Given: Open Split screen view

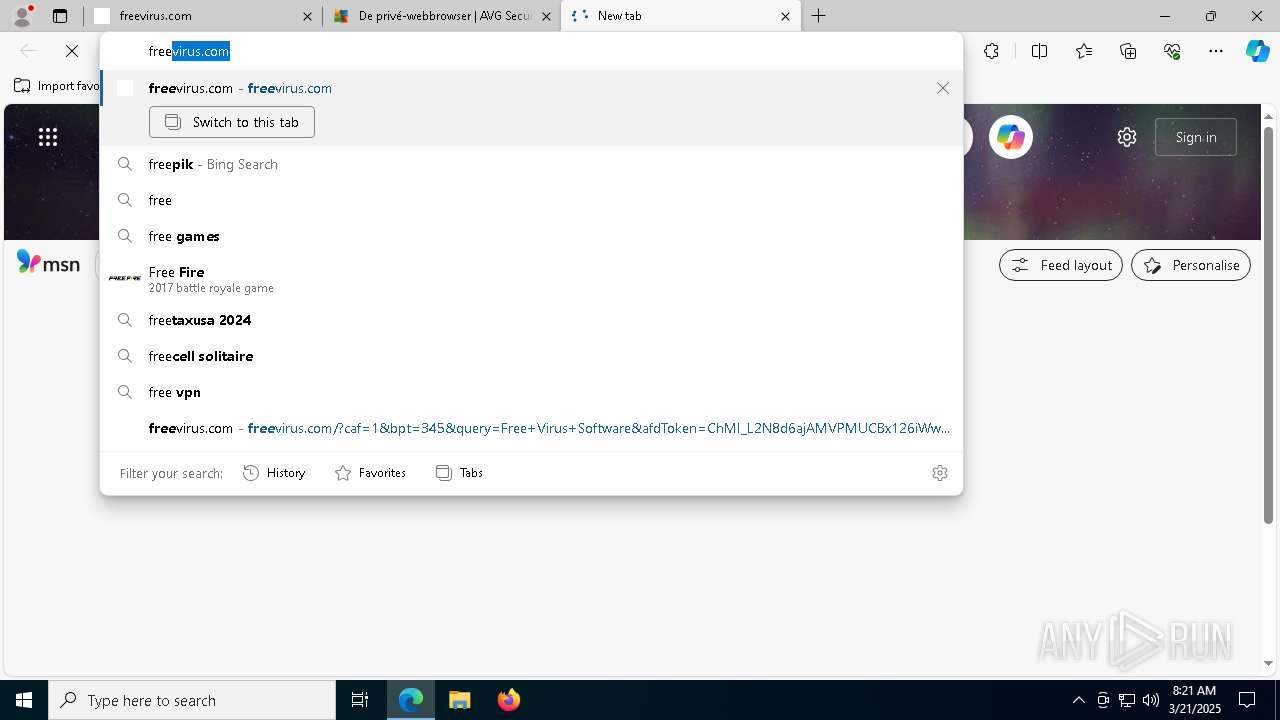Looking at the screenshot, I should [x=1039, y=51].
